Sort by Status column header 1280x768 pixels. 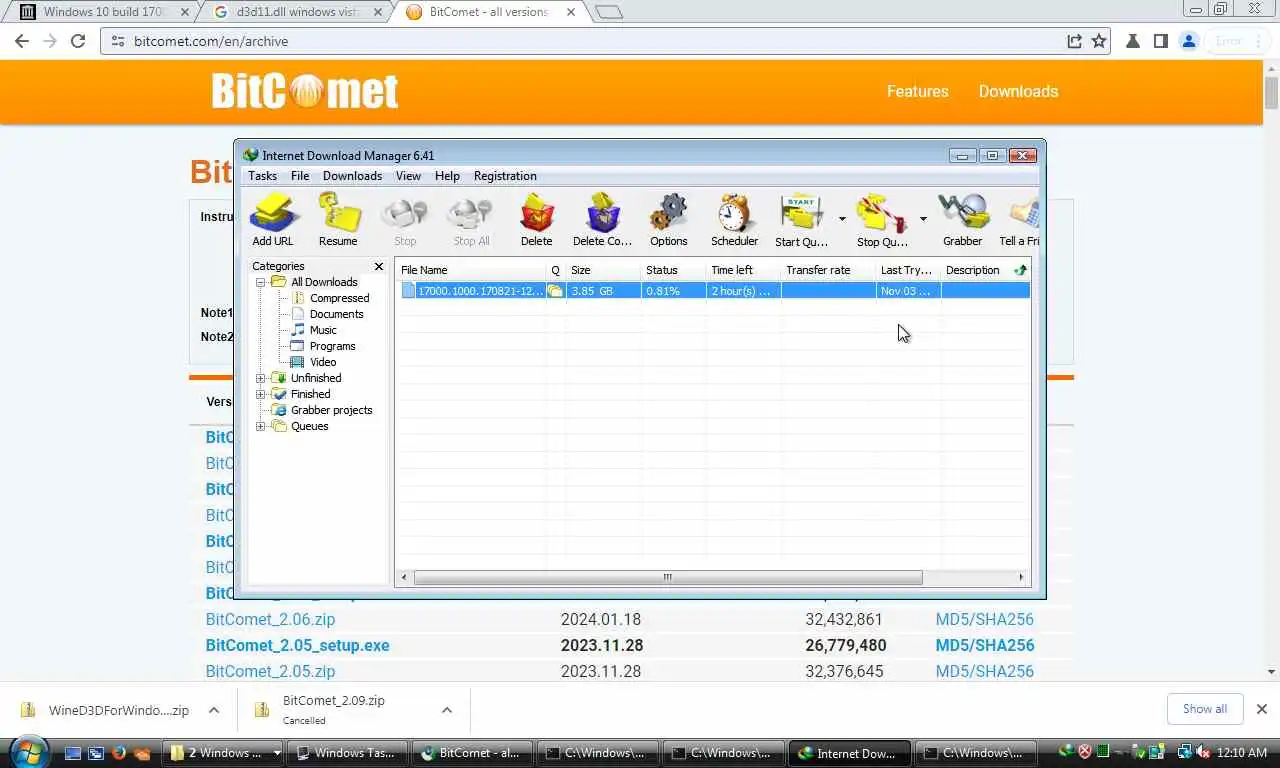(673, 270)
